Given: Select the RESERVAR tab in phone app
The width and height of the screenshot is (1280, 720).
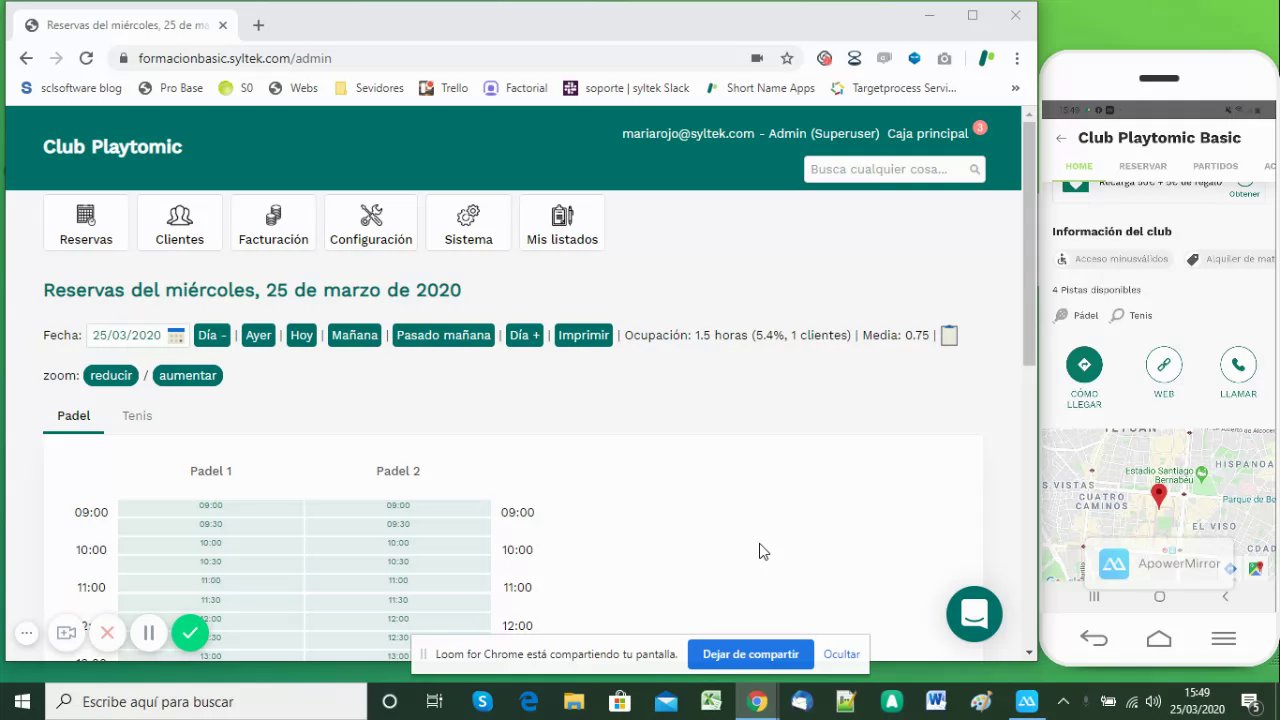Looking at the screenshot, I should point(1143,166).
